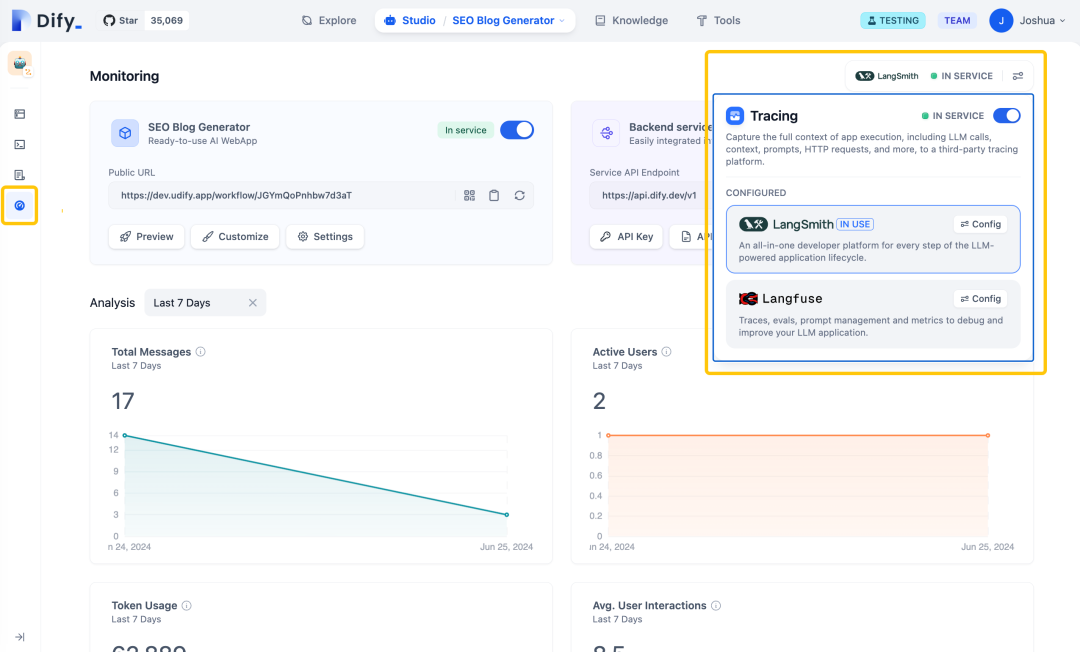Click the Customize button
This screenshot has height=652, width=1080.
click(x=234, y=237)
